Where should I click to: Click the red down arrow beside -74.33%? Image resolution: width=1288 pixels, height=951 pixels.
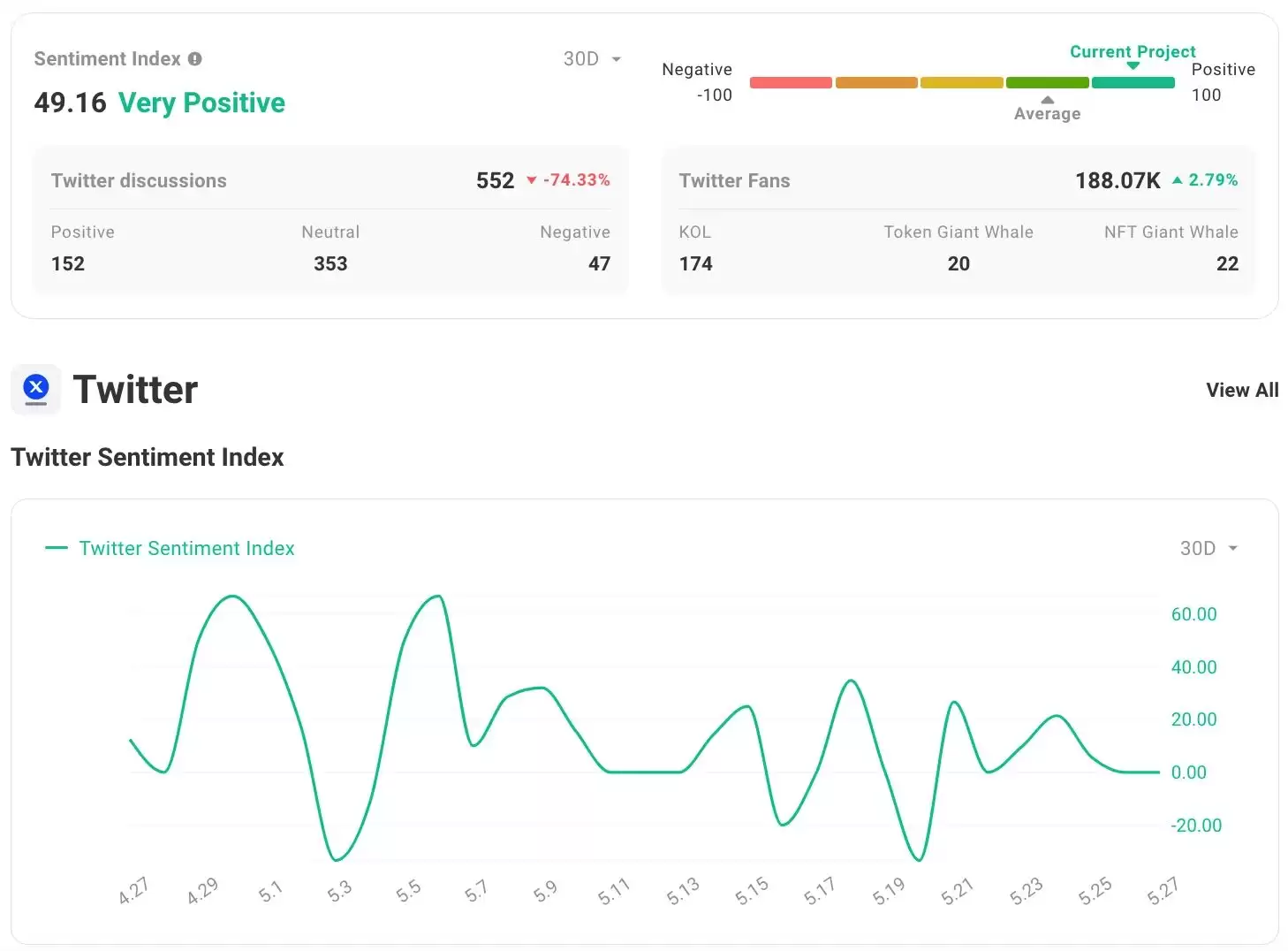pos(531,180)
